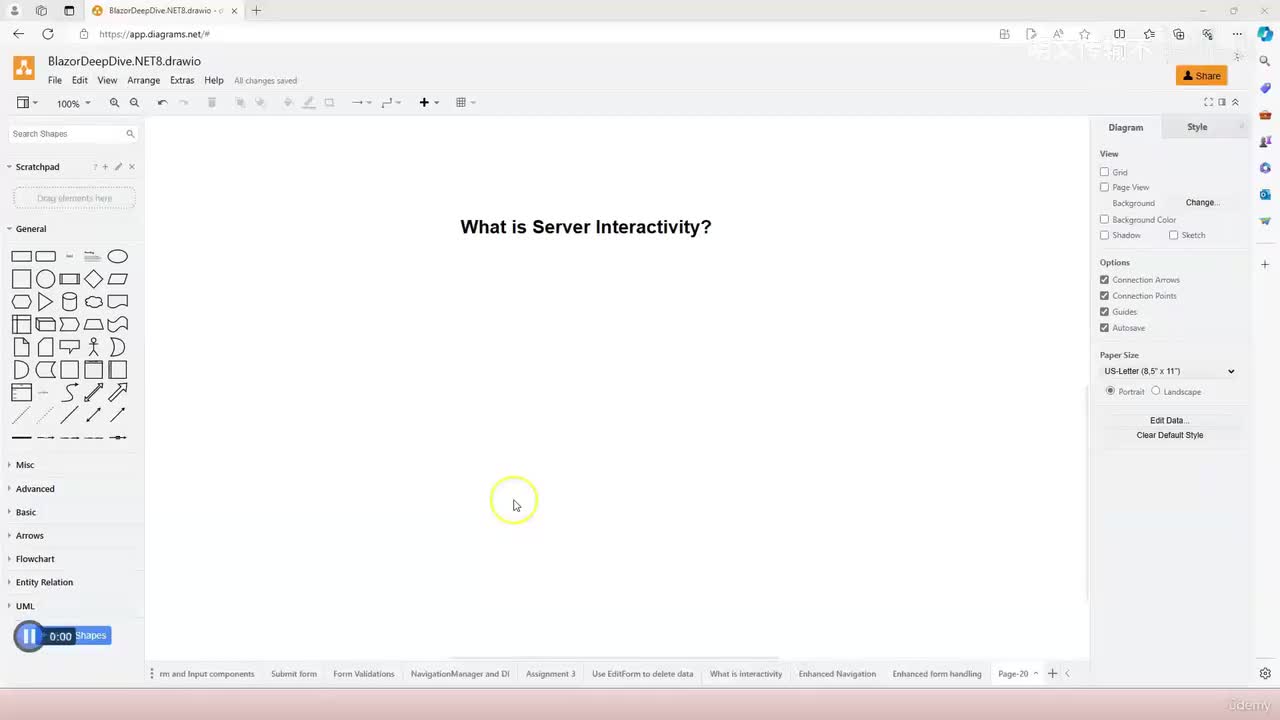Disable the Guides checkbox
This screenshot has height=720, width=1280.
pos(1104,312)
